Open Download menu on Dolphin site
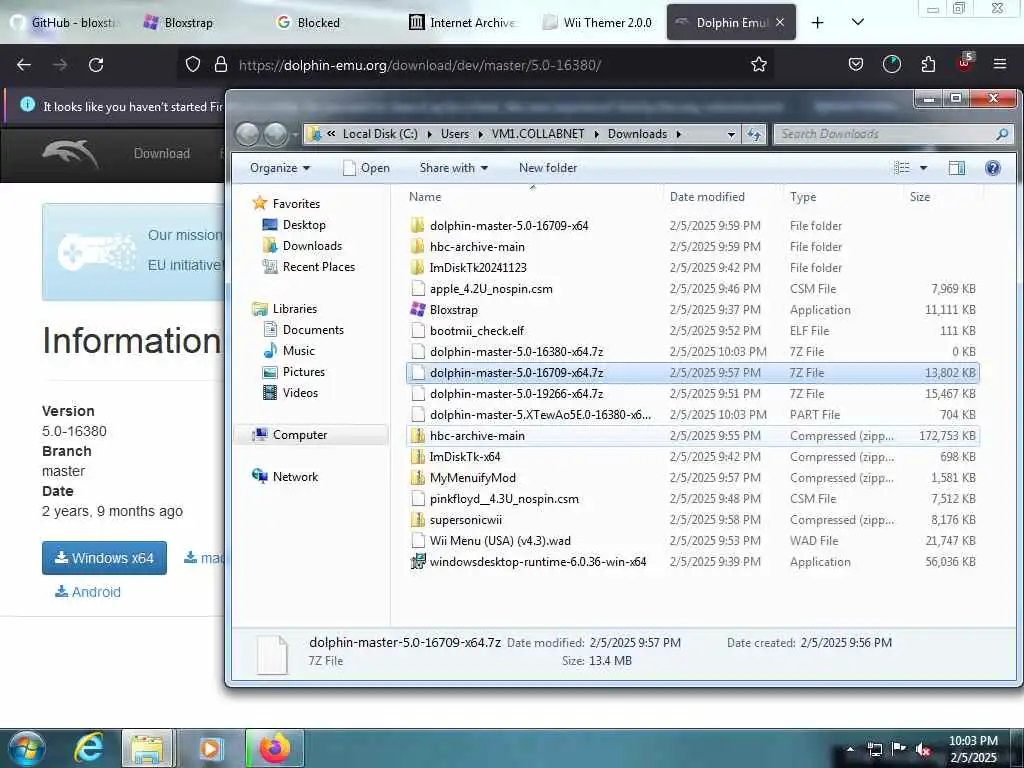This screenshot has height=768, width=1024. click(x=161, y=153)
